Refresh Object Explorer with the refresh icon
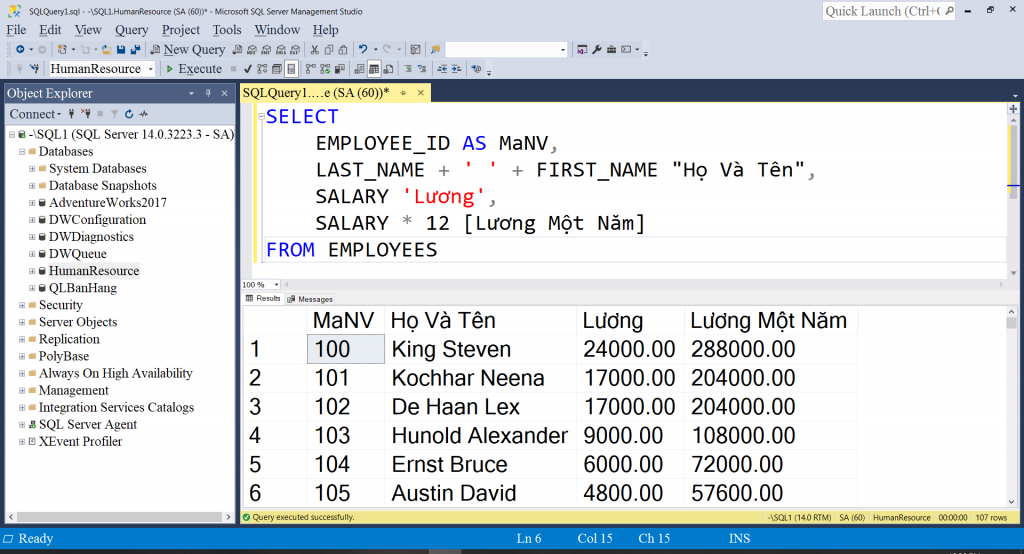 coord(129,114)
